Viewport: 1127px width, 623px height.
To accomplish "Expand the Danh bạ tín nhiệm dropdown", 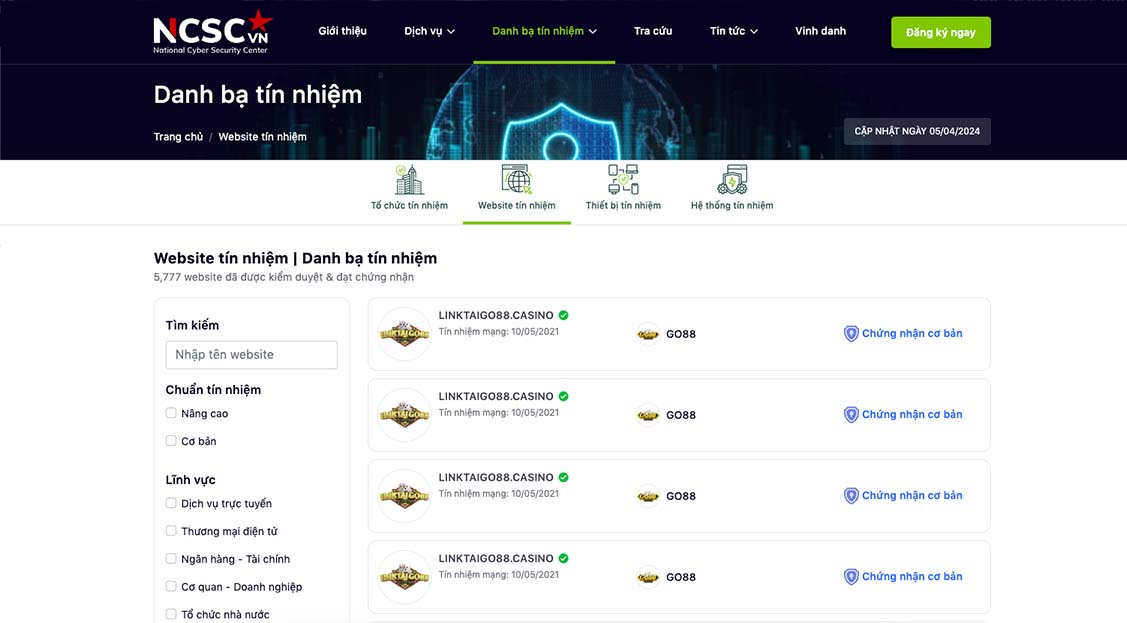I will point(544,31).
